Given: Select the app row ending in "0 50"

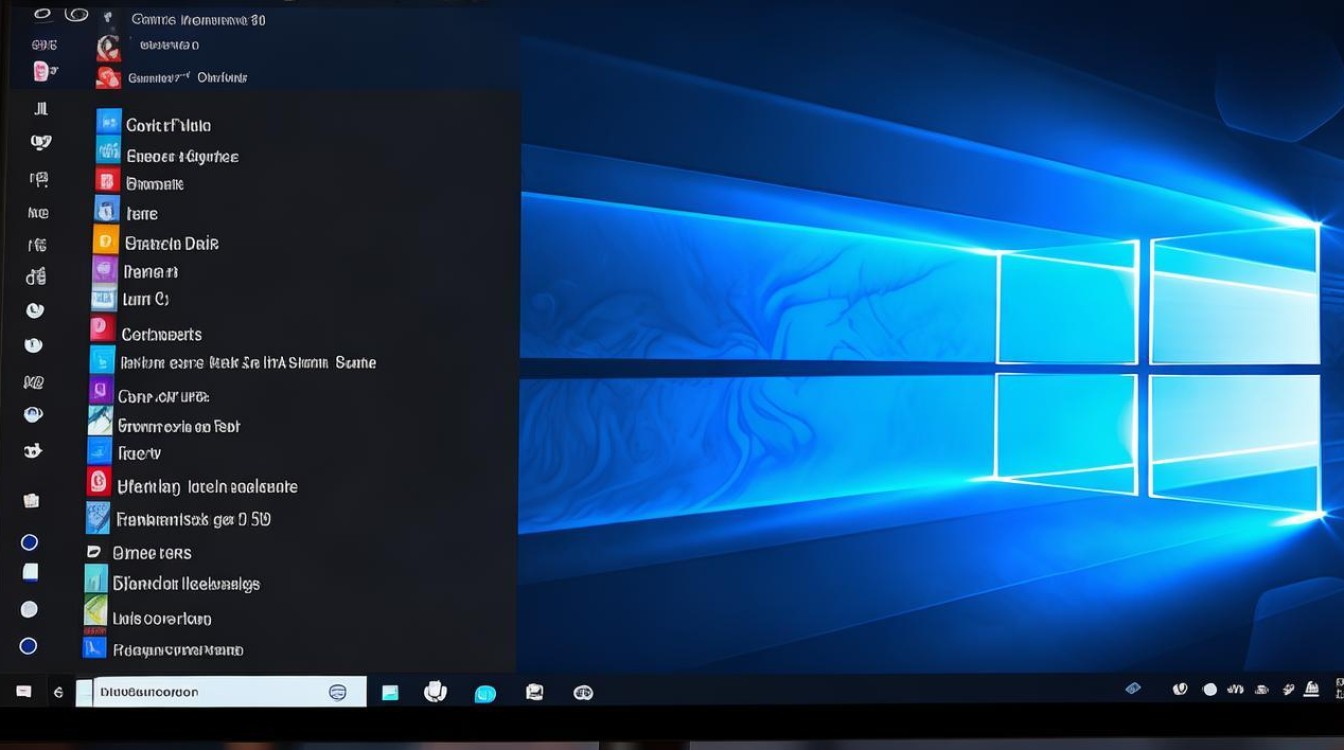Looking at the screenshot, I should (x=194, y=519).
